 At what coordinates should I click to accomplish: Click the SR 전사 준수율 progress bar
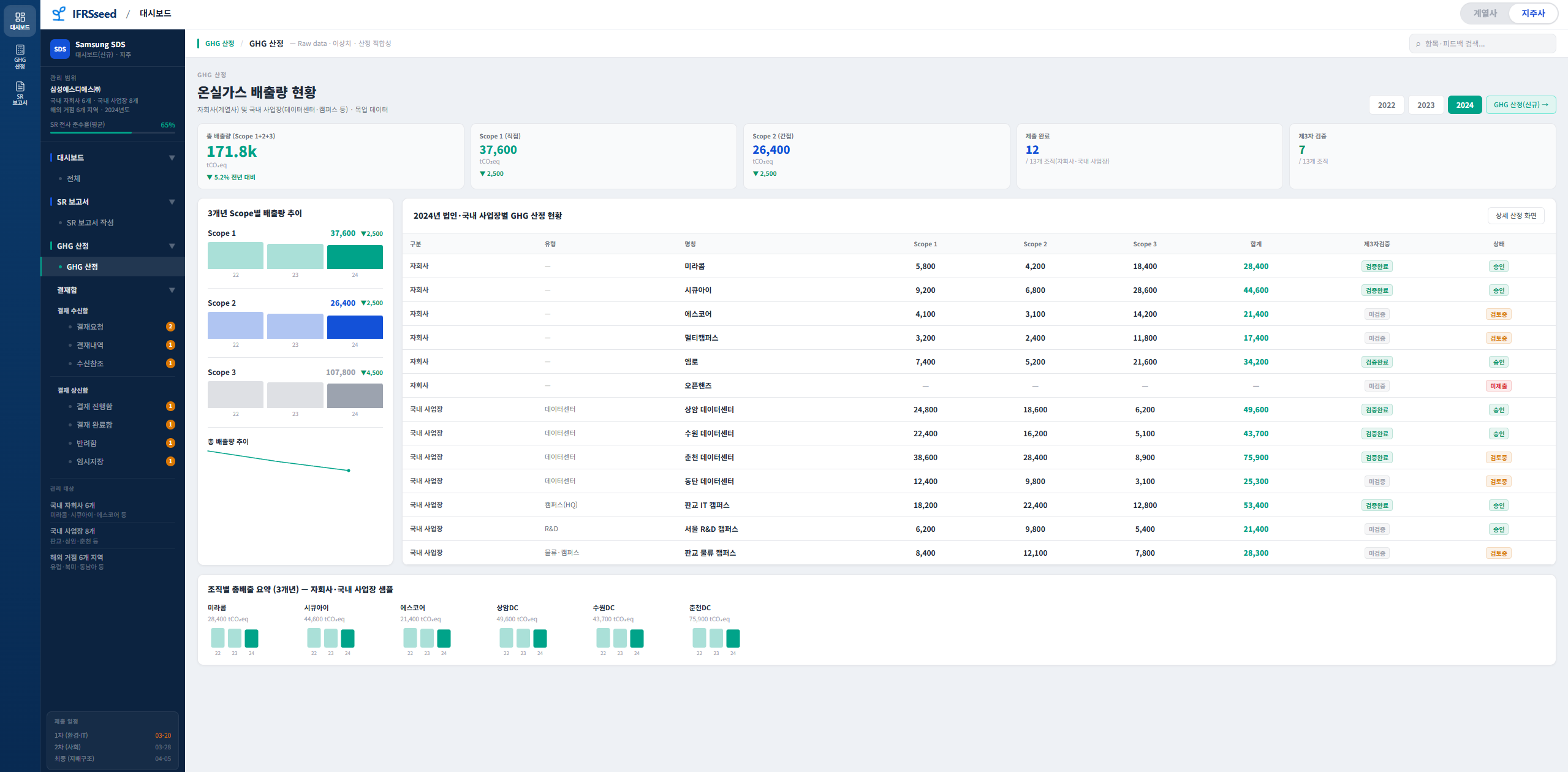click(113, 132)
